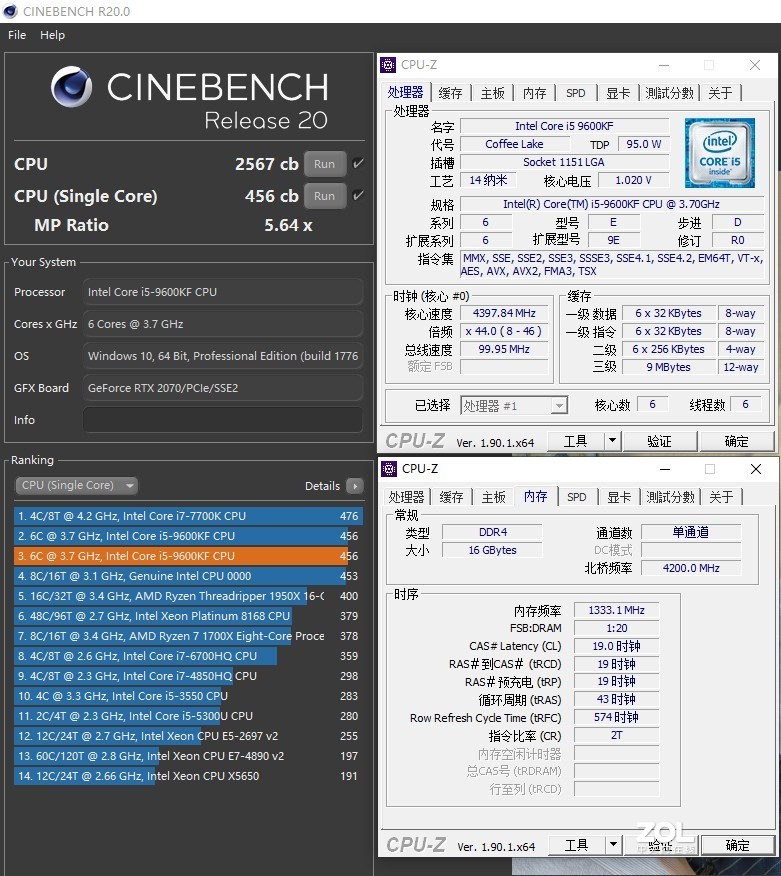Select 主板 tab in bottom CPU-Z window
Image resolution: width=781 pixels, height=876 pixels.
coord(494,497)
